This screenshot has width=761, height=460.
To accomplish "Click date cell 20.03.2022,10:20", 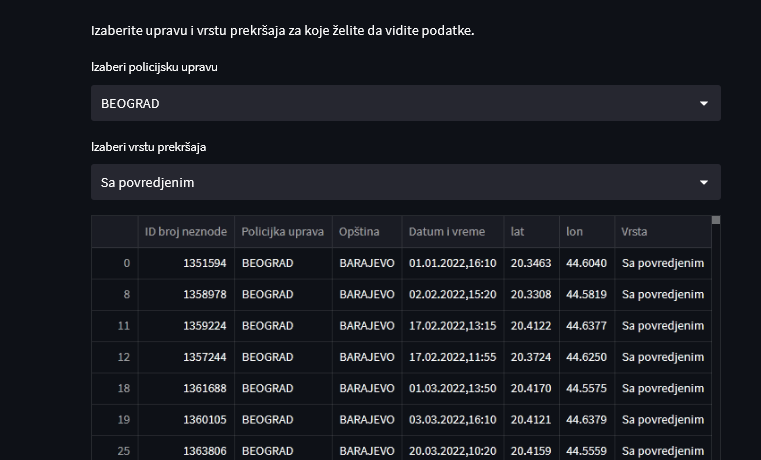I will coord(452,451).
